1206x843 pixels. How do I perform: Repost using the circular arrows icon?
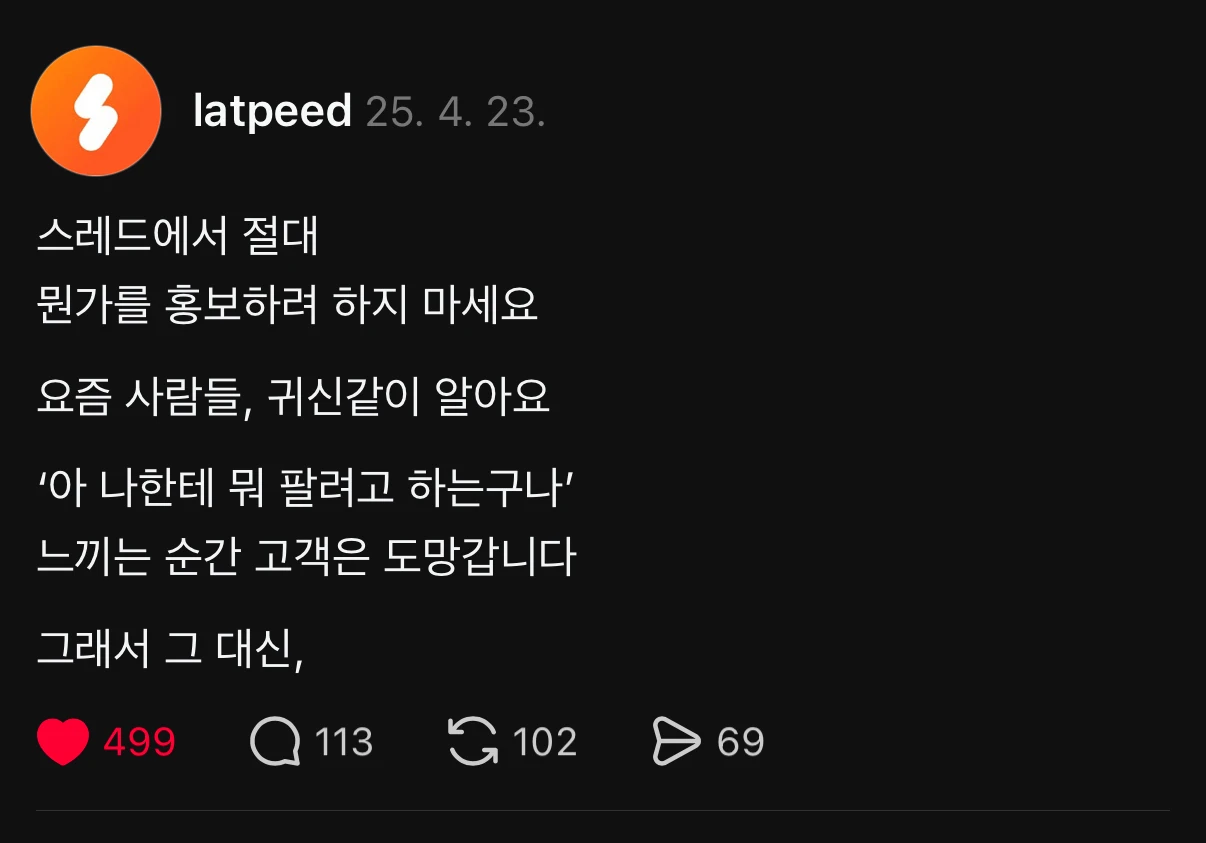(x=472, y=742)
